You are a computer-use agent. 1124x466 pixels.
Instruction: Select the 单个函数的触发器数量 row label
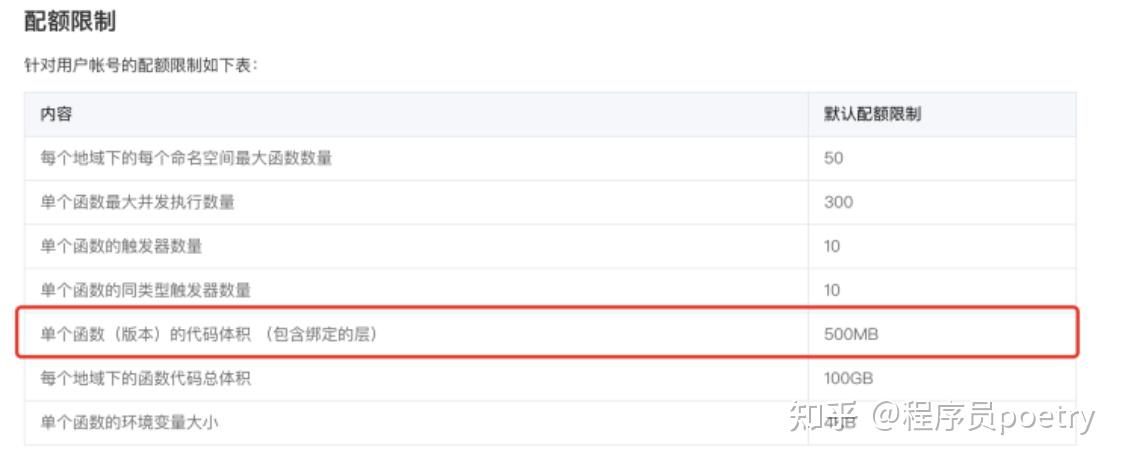pos(121,246)
